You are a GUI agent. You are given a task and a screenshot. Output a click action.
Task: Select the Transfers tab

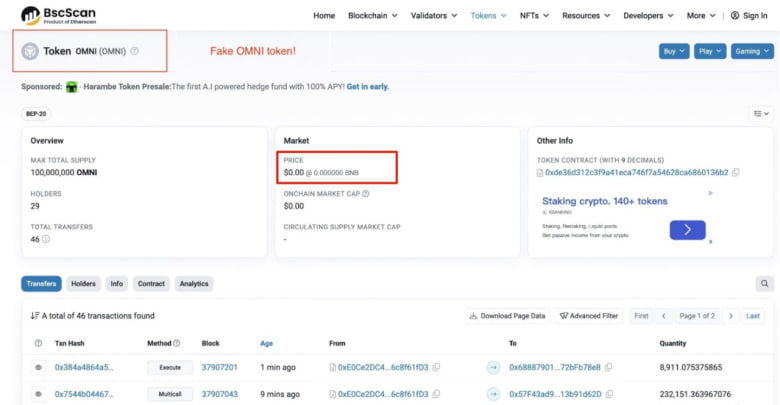click(41, 284)
